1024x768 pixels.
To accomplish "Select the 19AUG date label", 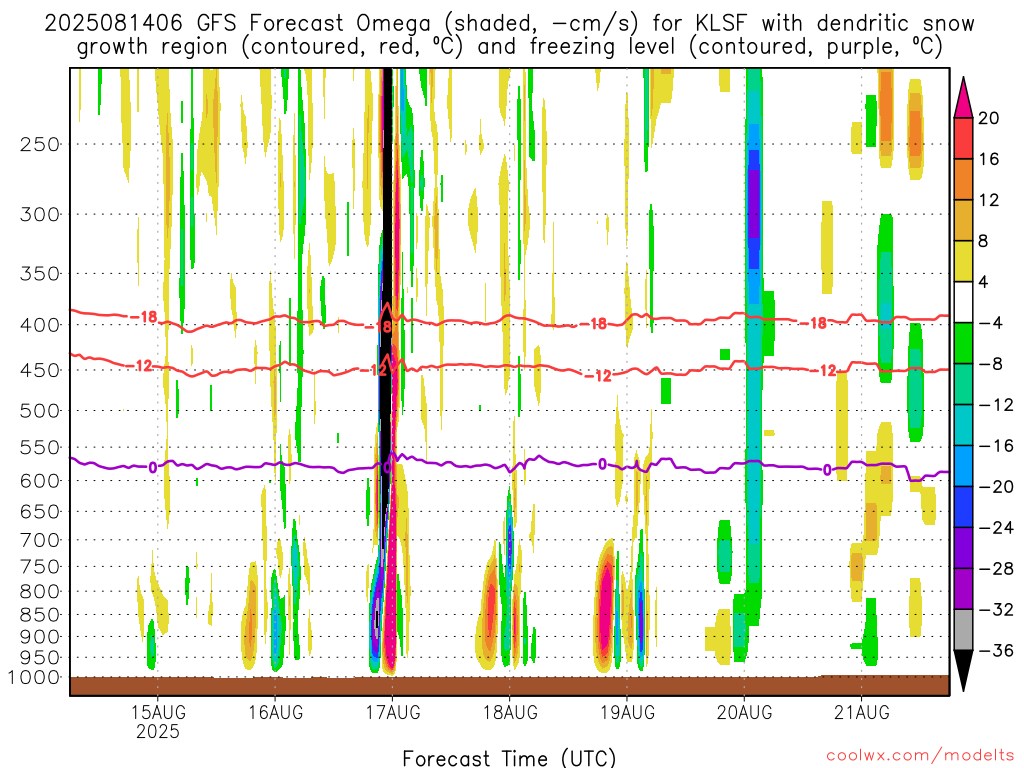I will click(x=628, y=712).
